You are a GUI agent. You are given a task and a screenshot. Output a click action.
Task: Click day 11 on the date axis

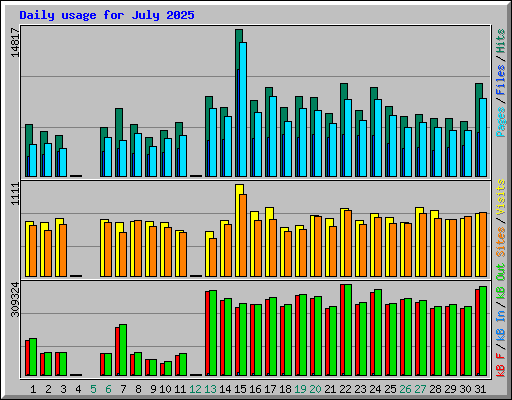coord(180,389)
